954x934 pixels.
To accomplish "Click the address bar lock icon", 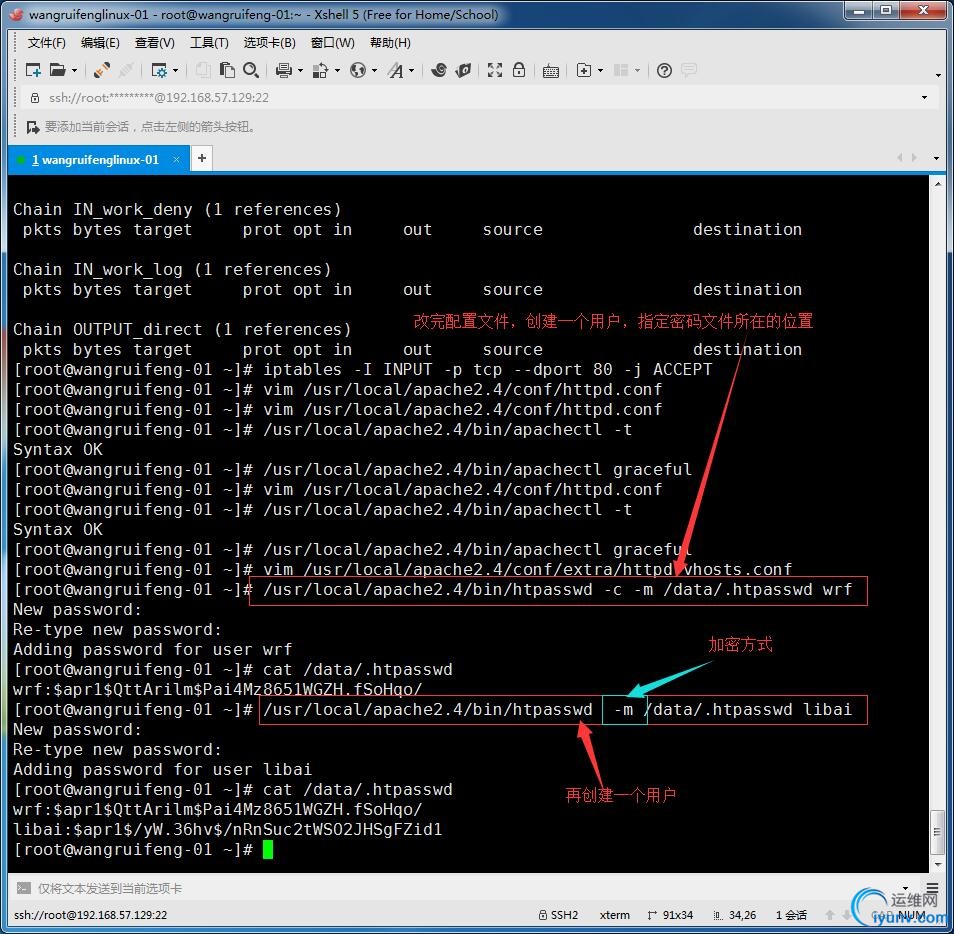I will click(x=35, y=98).
